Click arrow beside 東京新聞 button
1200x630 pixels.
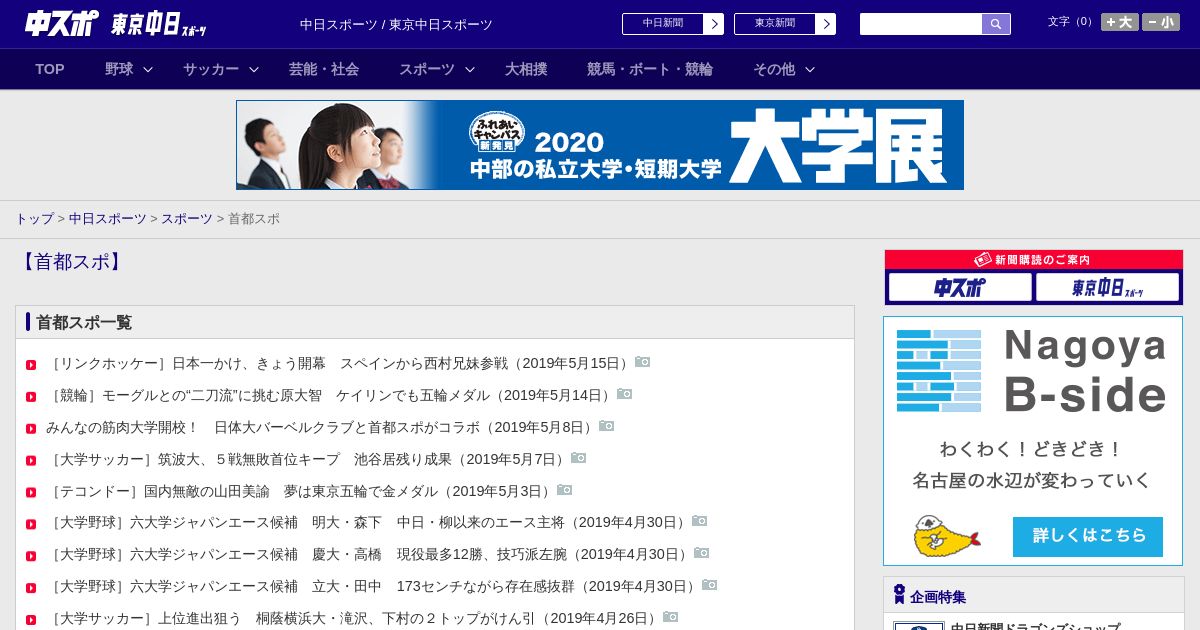(x=825, y=24)
